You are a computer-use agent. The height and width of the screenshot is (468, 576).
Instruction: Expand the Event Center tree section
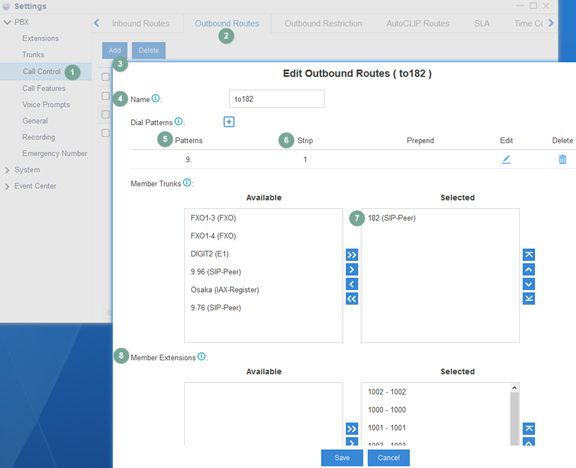pyautogui.click(x=7, y=186)
